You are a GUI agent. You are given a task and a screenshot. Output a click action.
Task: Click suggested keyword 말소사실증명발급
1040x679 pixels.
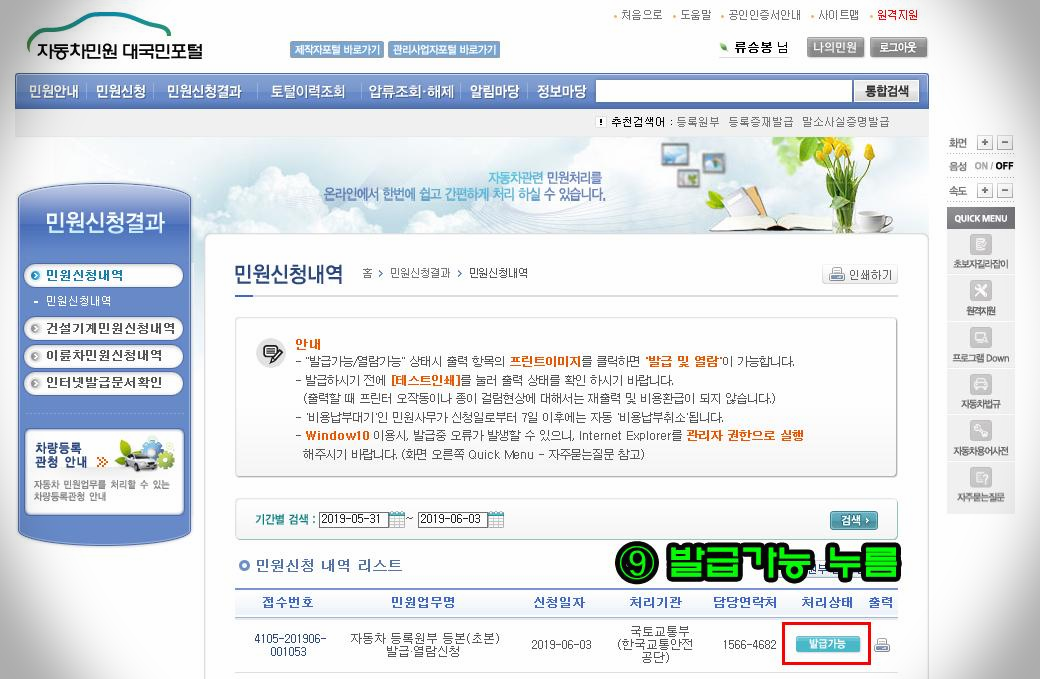tap(846, 122)
